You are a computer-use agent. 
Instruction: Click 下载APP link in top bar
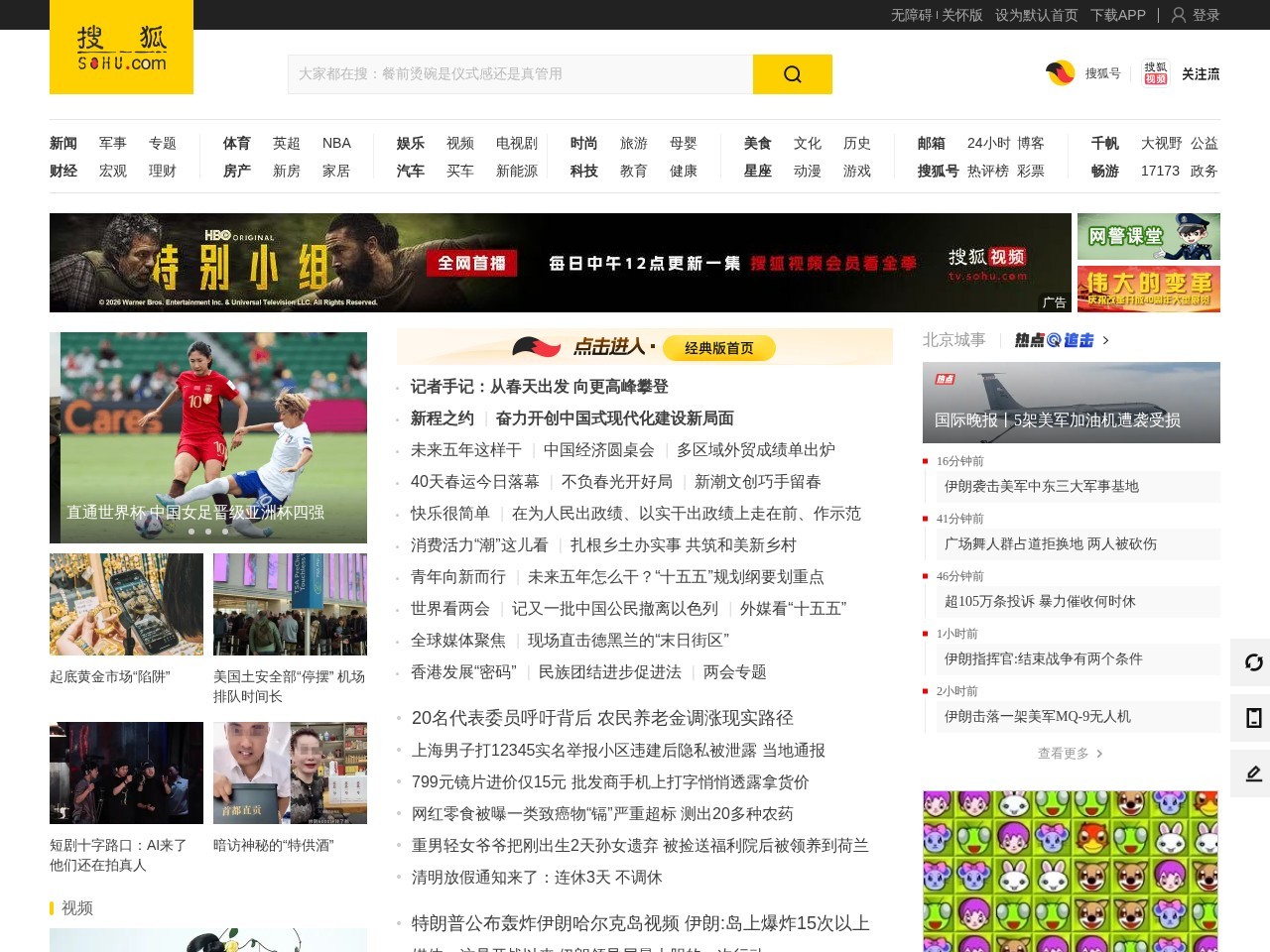coord(1117,15)
